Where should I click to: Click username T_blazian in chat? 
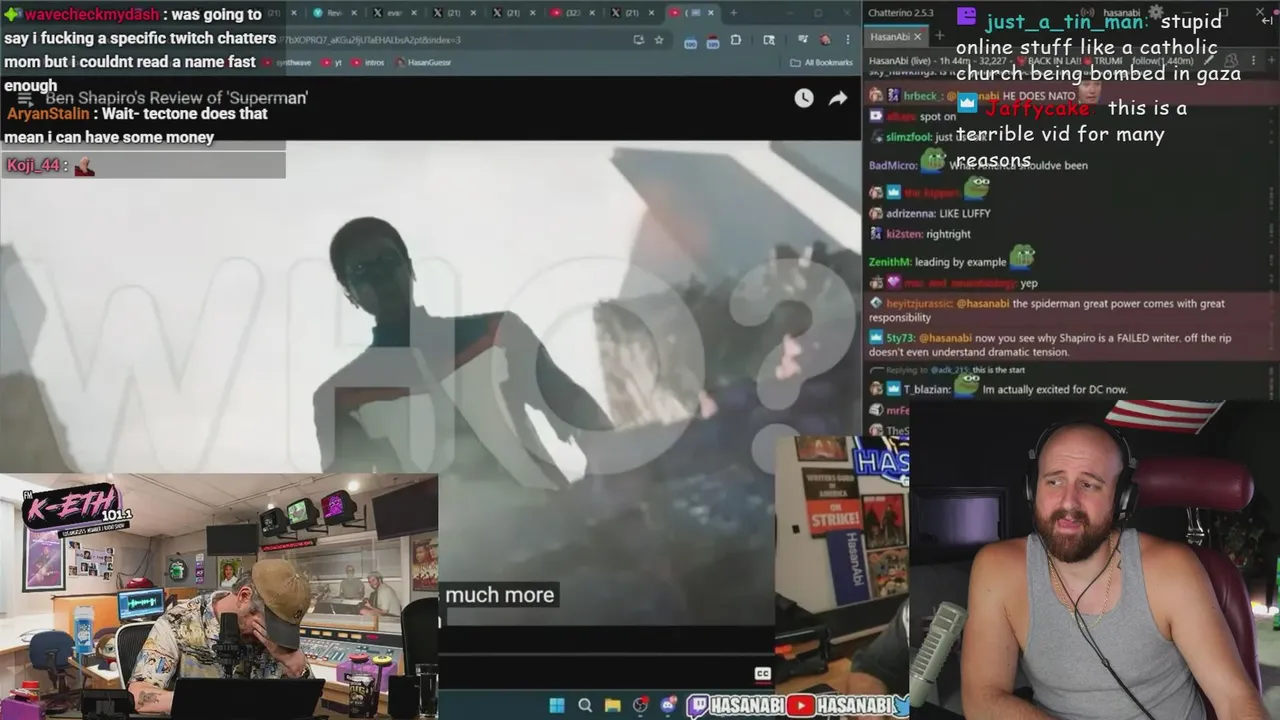(927, 389)
